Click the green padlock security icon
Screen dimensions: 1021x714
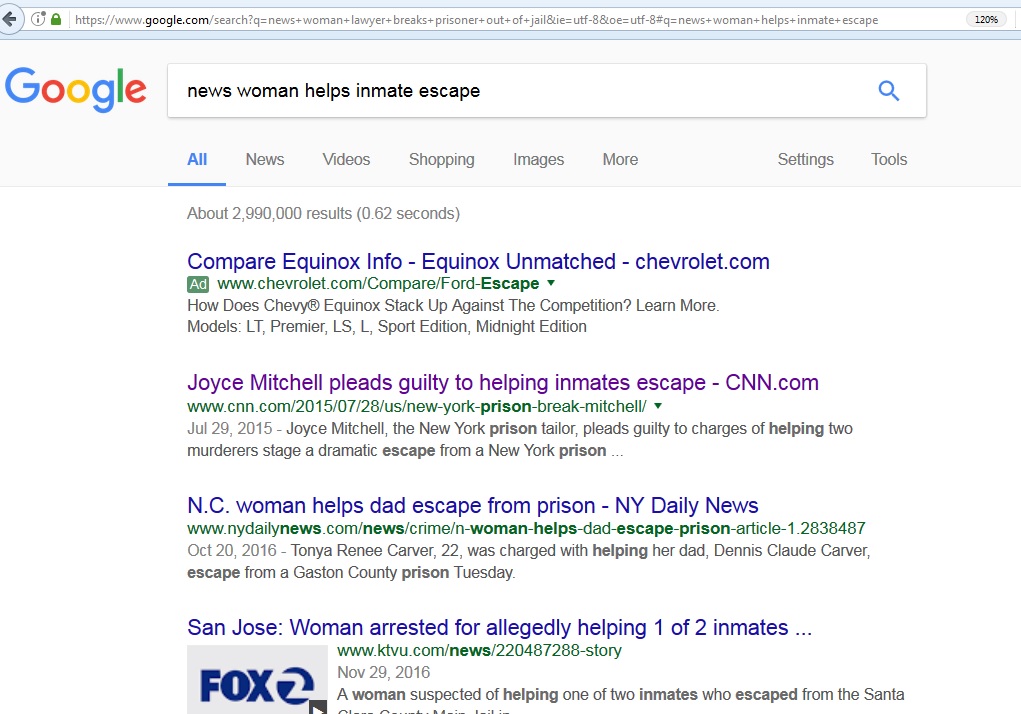click(x=56, y=19)
